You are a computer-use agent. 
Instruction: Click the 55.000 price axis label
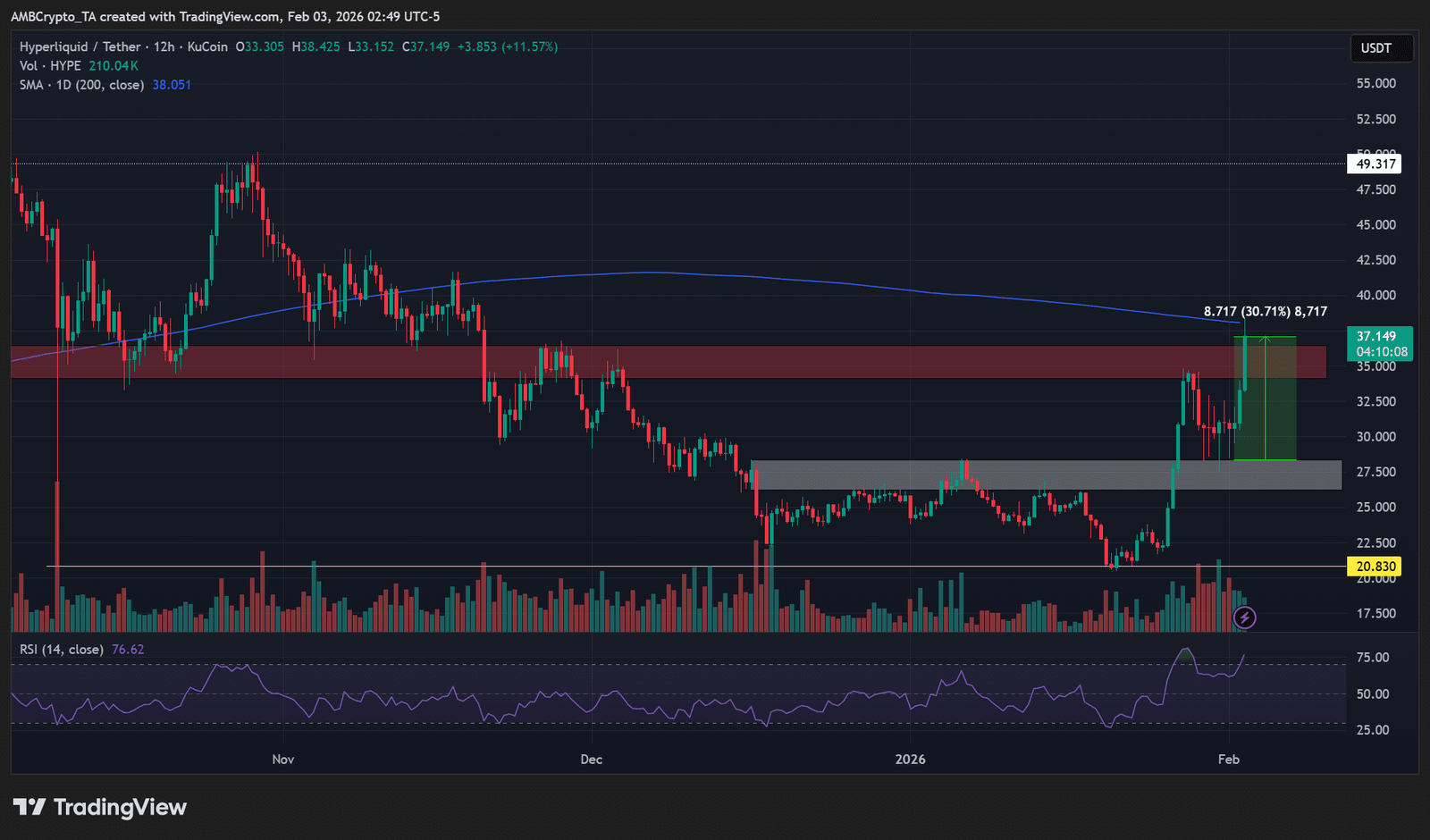click(1375, 83)
